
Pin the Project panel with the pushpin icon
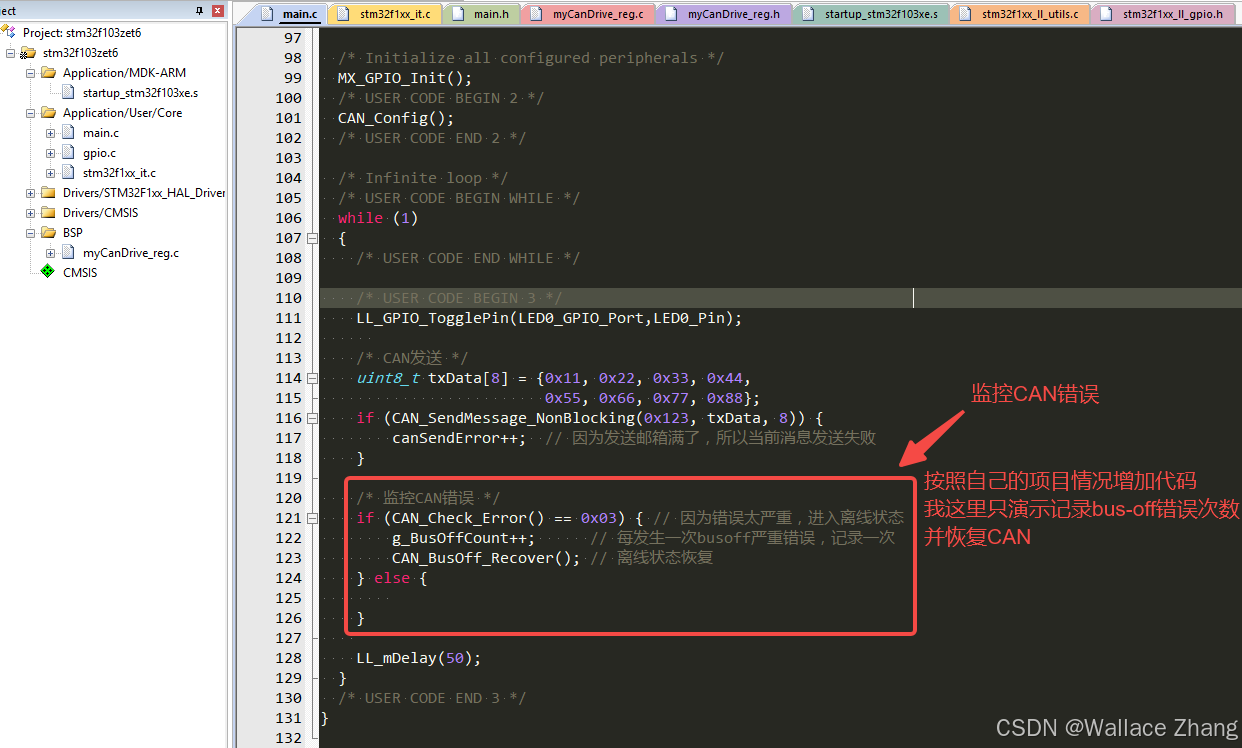[x=200, y=10]
